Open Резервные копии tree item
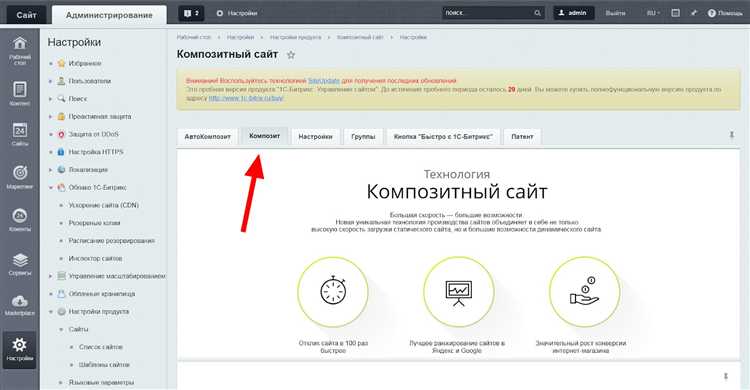Screen dimensions: 750x390 click(94, 223)
